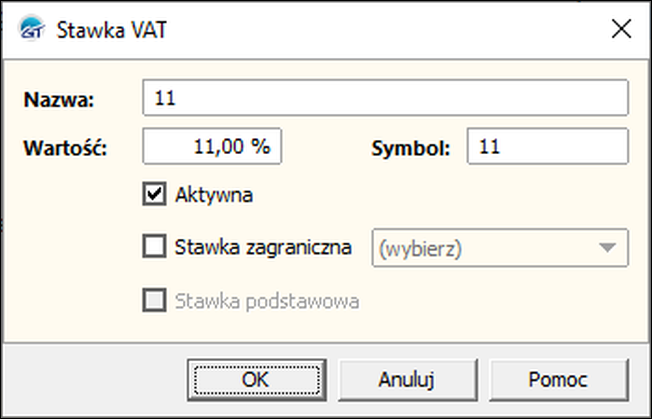
Task: Uncheck the Aktywna checkbox
Action: (x=154, y=194)
